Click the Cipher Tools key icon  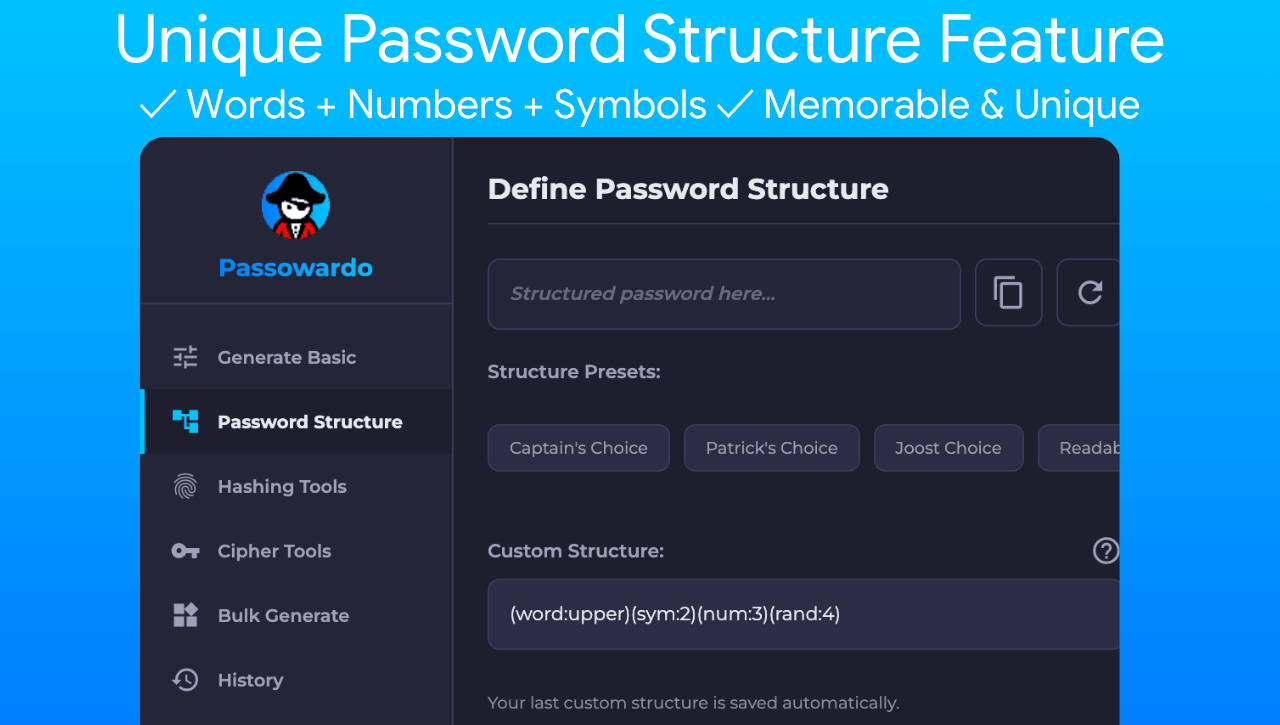click(x=186, y=551)
